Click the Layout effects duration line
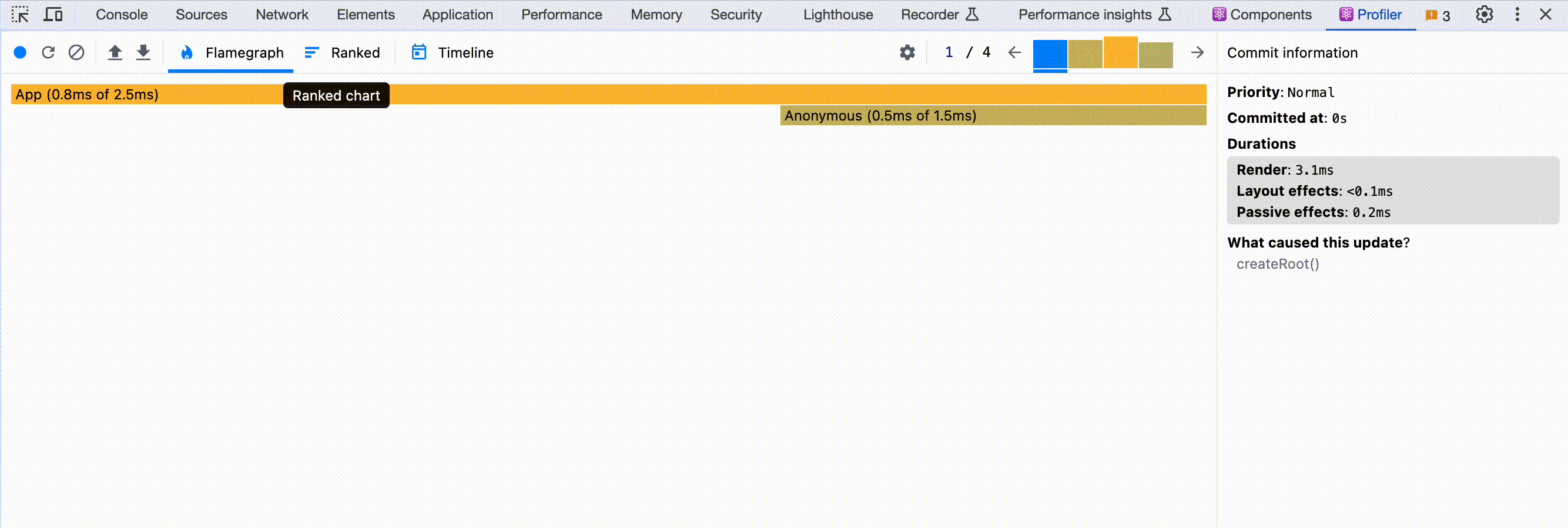 coord(1314,191)
